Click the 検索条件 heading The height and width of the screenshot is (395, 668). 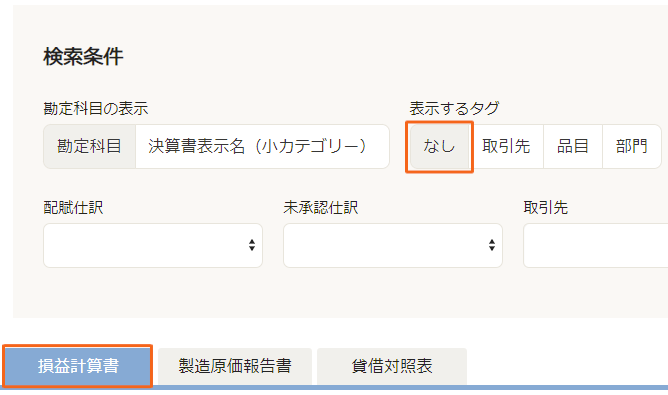coord(84,56)
